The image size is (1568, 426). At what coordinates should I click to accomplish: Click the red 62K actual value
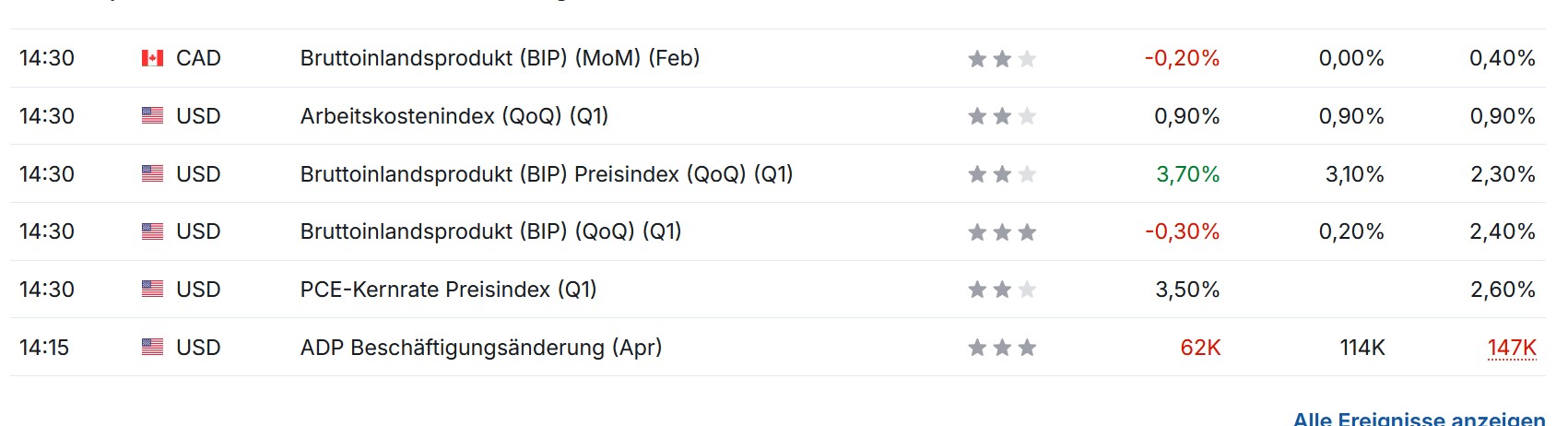pyautogui.click(x=1200, y=348)
